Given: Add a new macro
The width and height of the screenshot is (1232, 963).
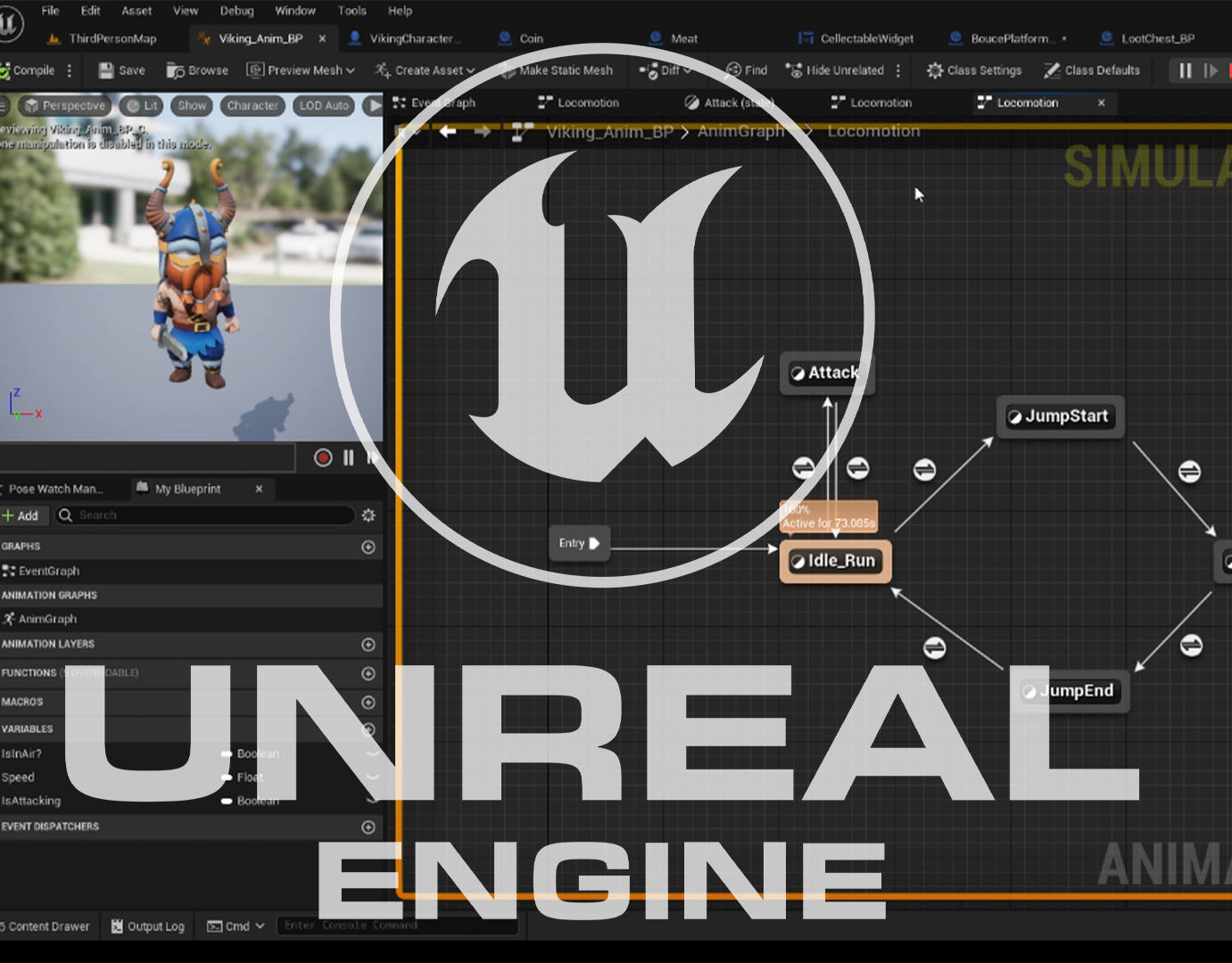Looking at the screenshot, I should [x=368, y=703].
